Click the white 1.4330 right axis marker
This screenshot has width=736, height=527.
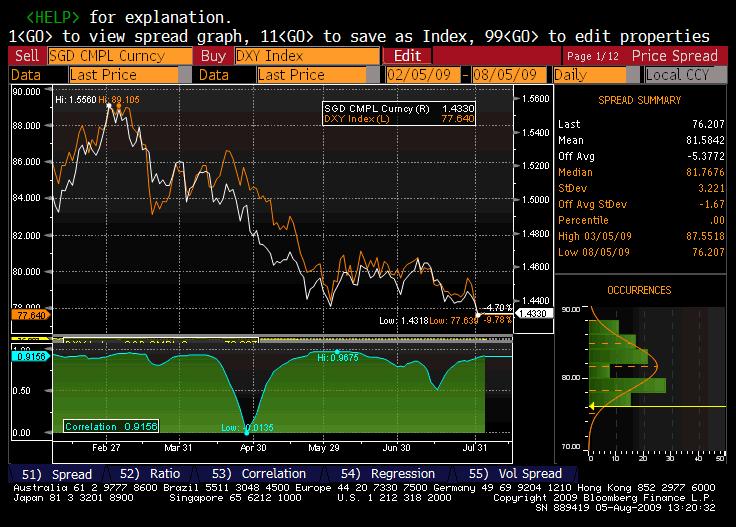point(534,313)
